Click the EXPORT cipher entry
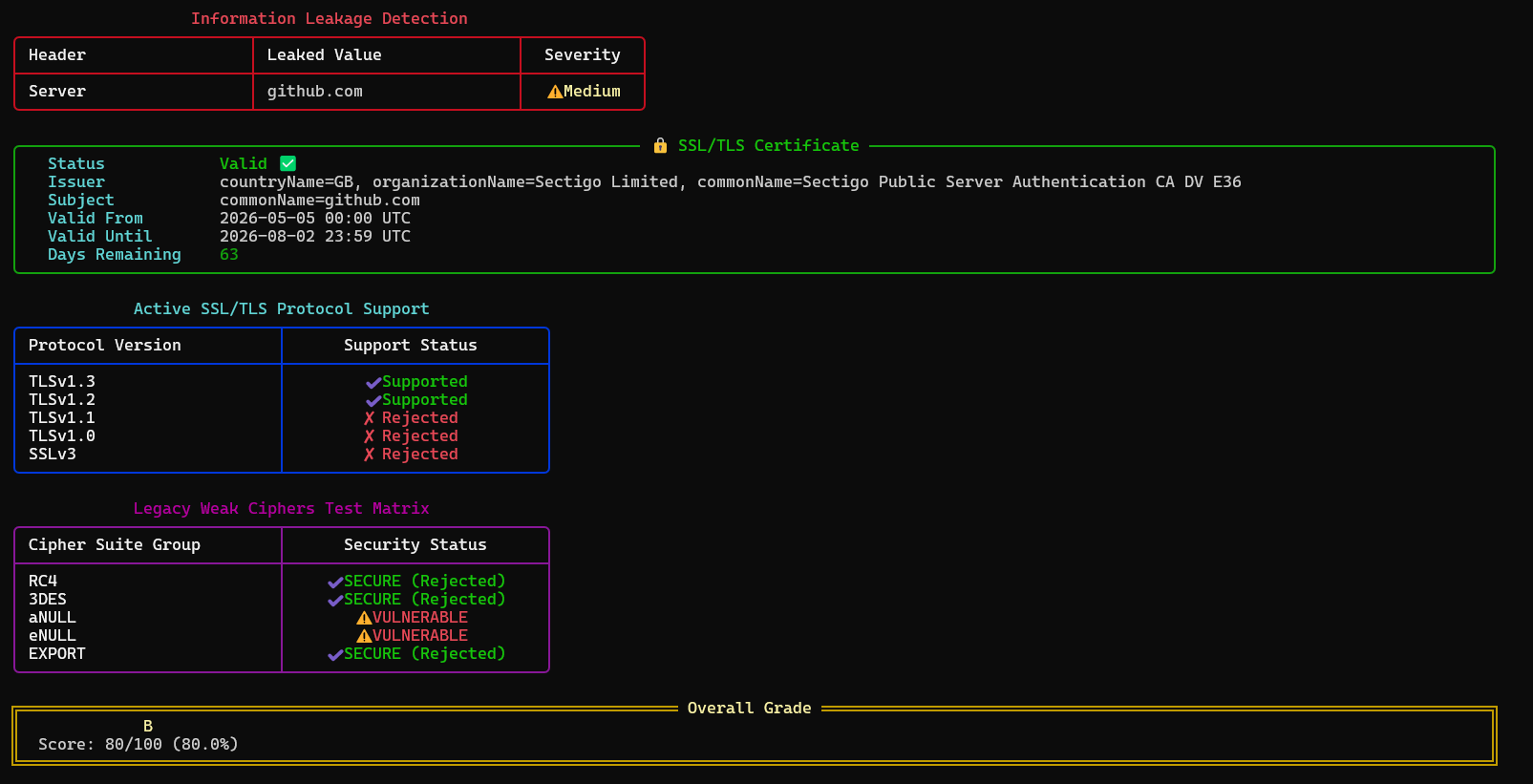1533x784 pixels. pyautogui.click(x=57, y=653)
